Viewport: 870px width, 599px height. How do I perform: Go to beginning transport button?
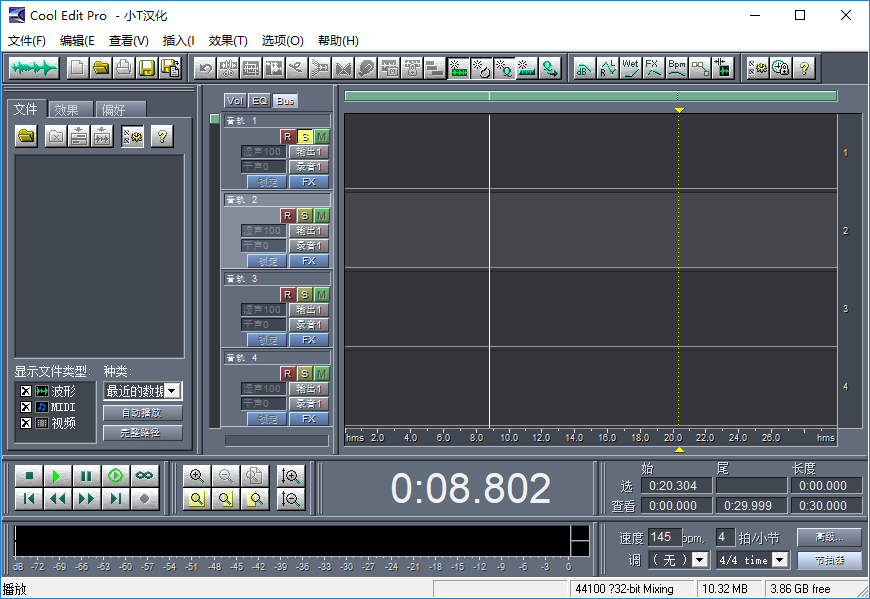pos(29,499)
